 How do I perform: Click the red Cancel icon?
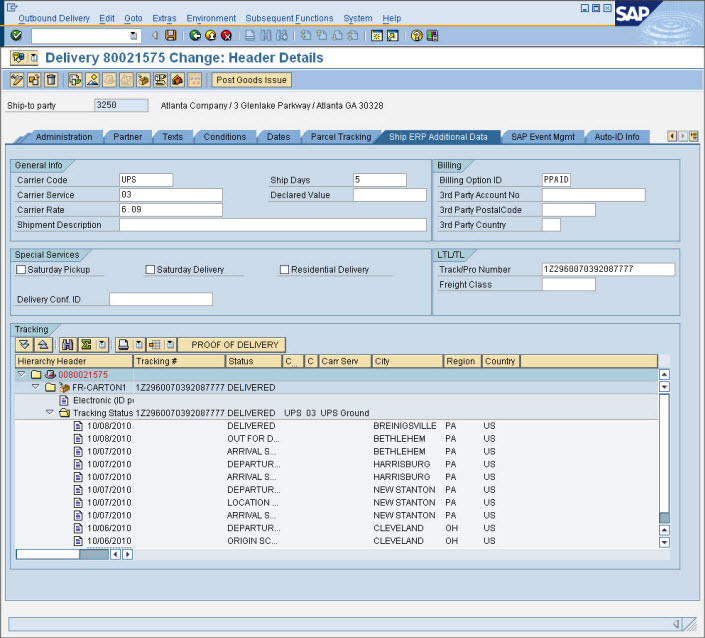227,35
